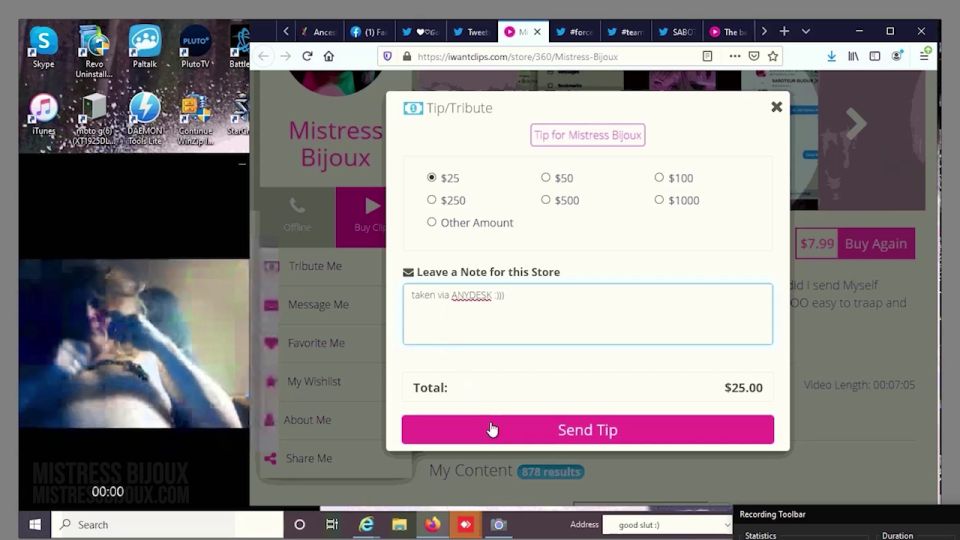This screenshot has height=540, width=960.
Task: Select the $250 tip amount
Action: pos(432,200)
